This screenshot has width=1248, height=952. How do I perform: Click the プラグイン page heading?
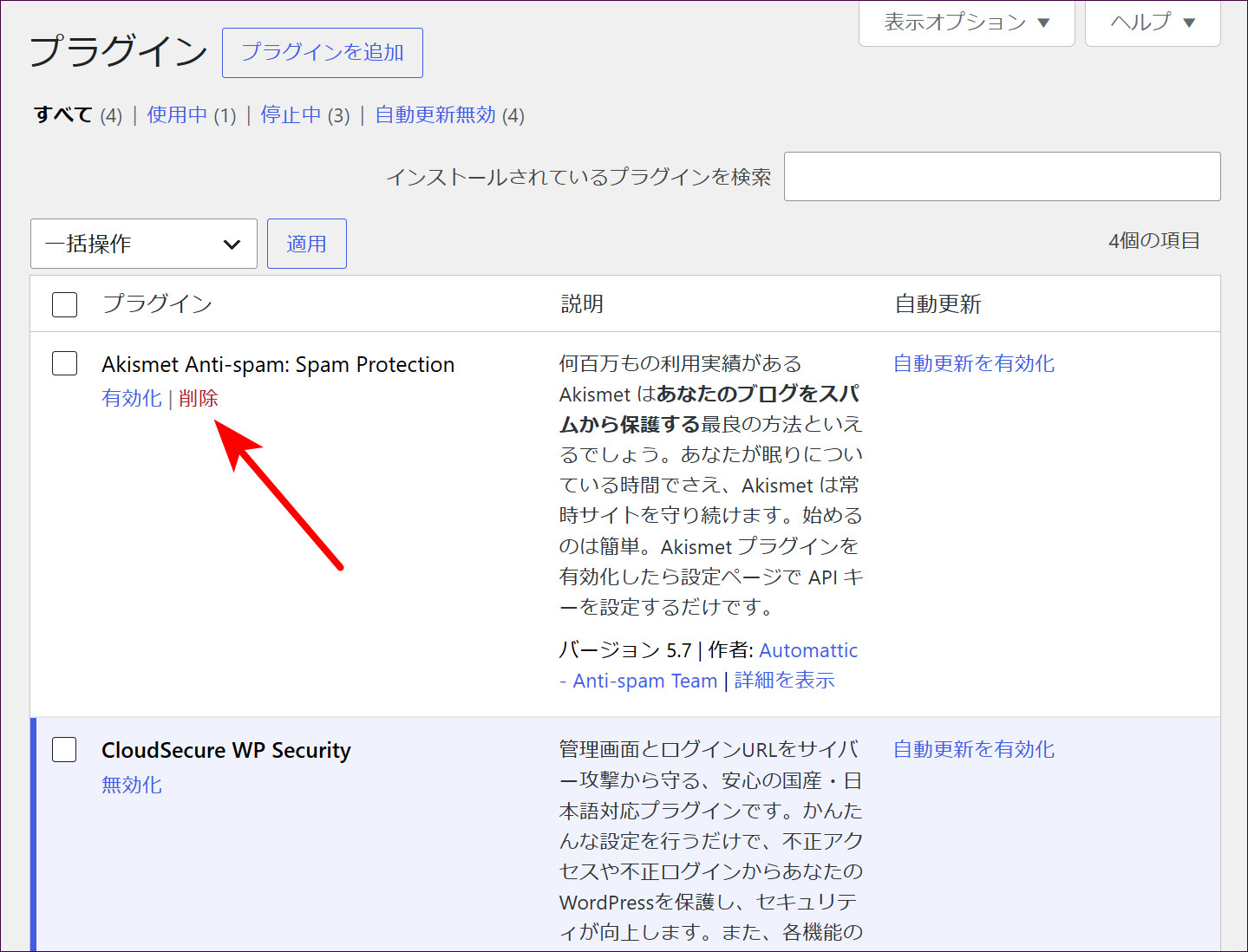pyautogui.click(x=119, y=50)
